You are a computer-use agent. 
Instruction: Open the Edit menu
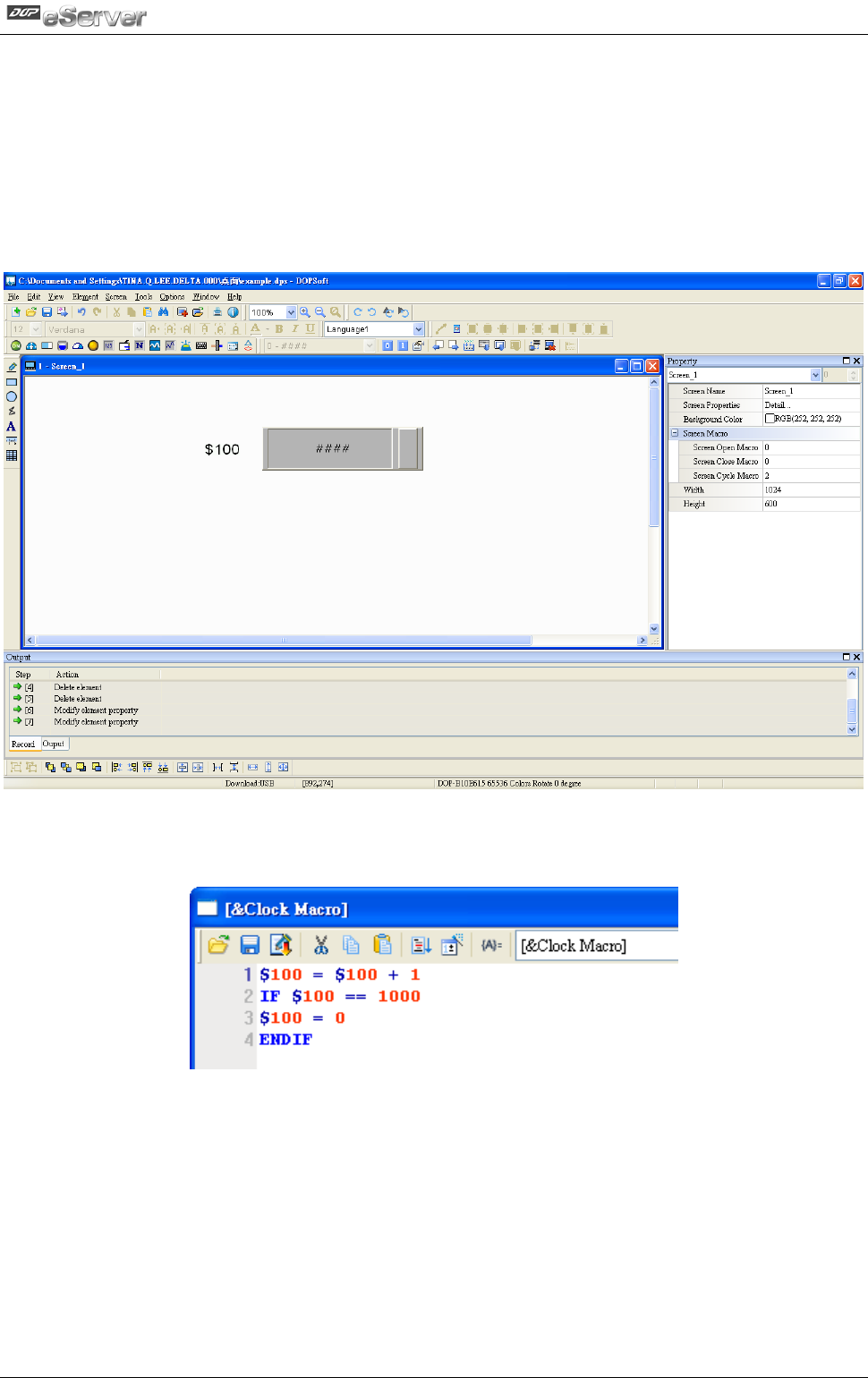(x=34, y=296)
